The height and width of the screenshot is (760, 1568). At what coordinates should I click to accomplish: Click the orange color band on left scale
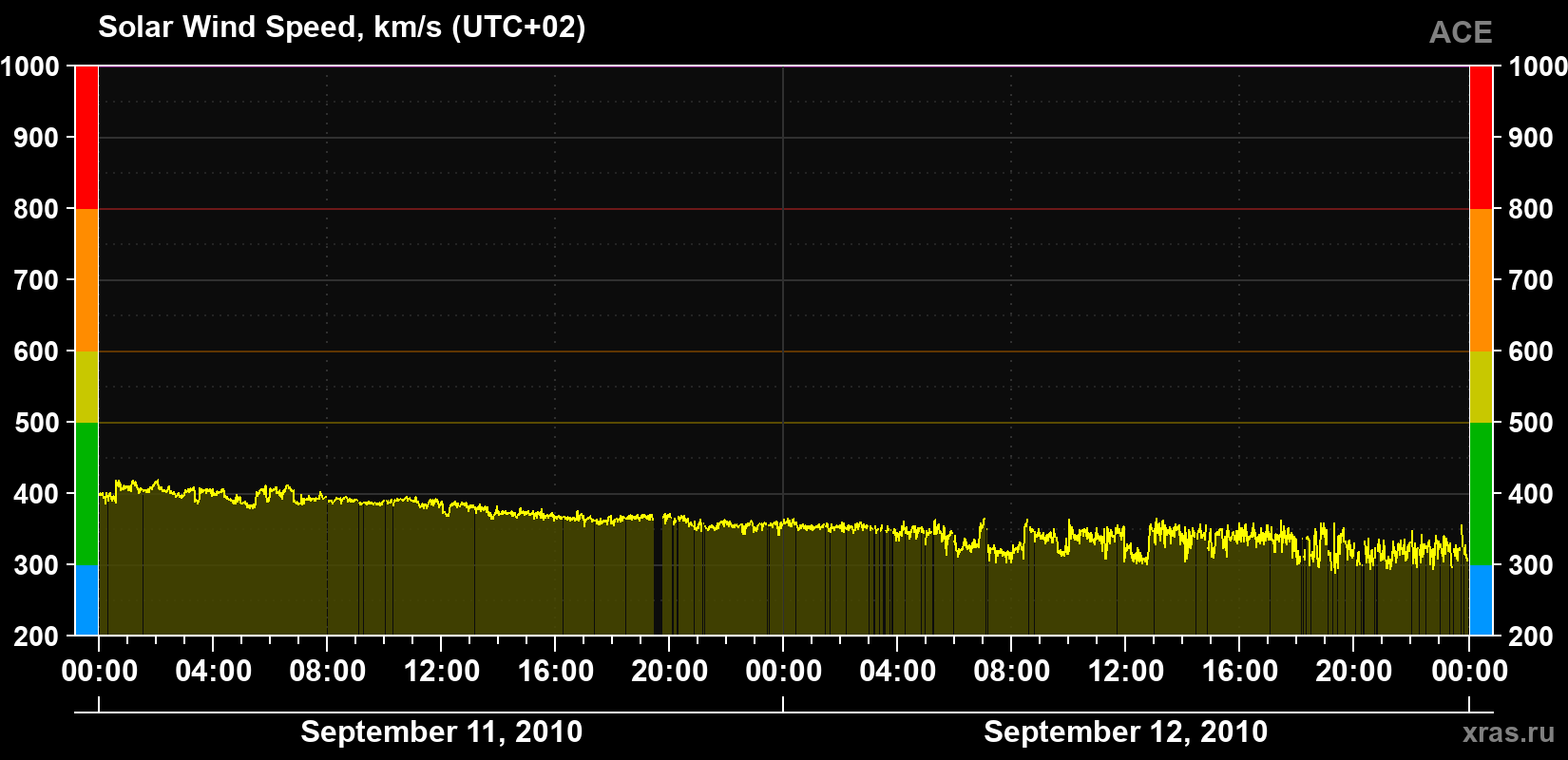coord(86,280)
